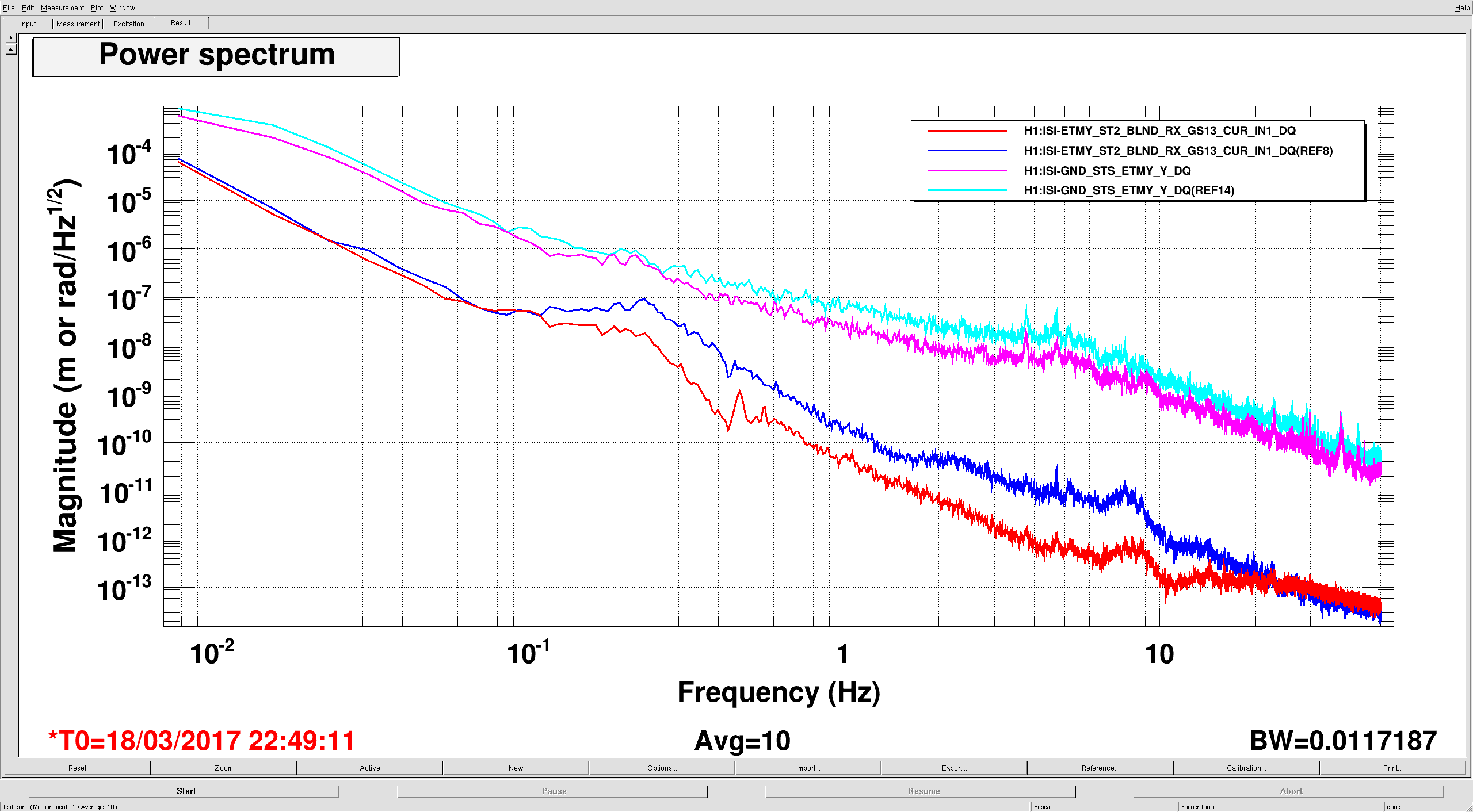Click the red legend line sample

pyautogui.click(x=967, y=131)
